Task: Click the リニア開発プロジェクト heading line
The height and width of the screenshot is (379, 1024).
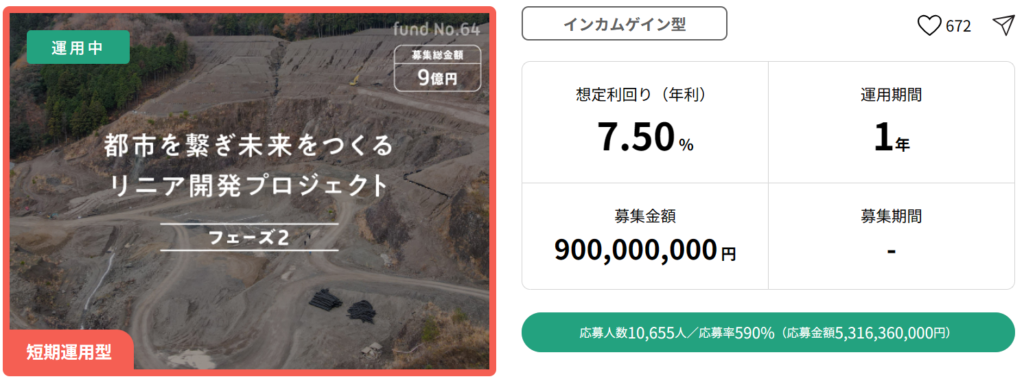Action: tap(250, 186)
